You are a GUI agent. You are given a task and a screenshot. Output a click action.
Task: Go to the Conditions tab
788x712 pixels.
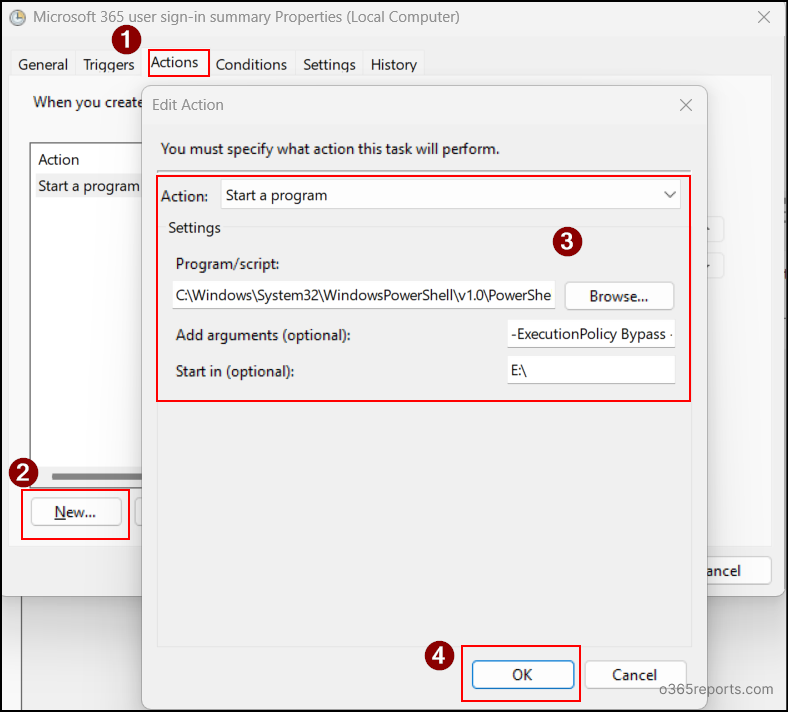(251, 64)
